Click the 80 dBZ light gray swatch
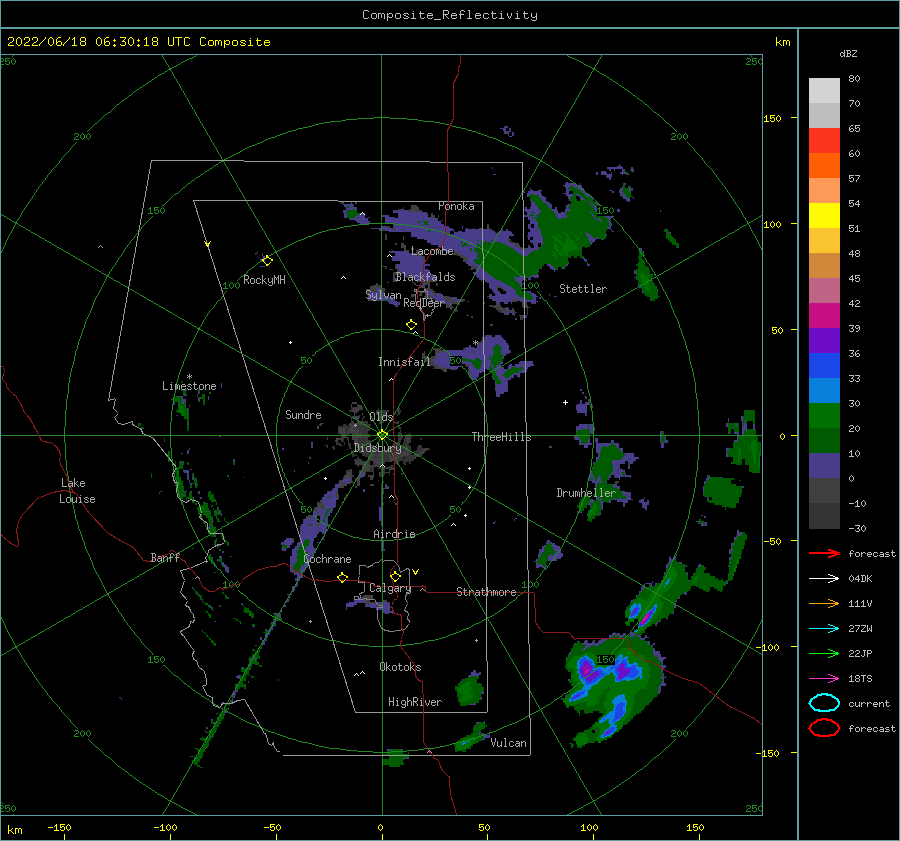 click(824, 90)
